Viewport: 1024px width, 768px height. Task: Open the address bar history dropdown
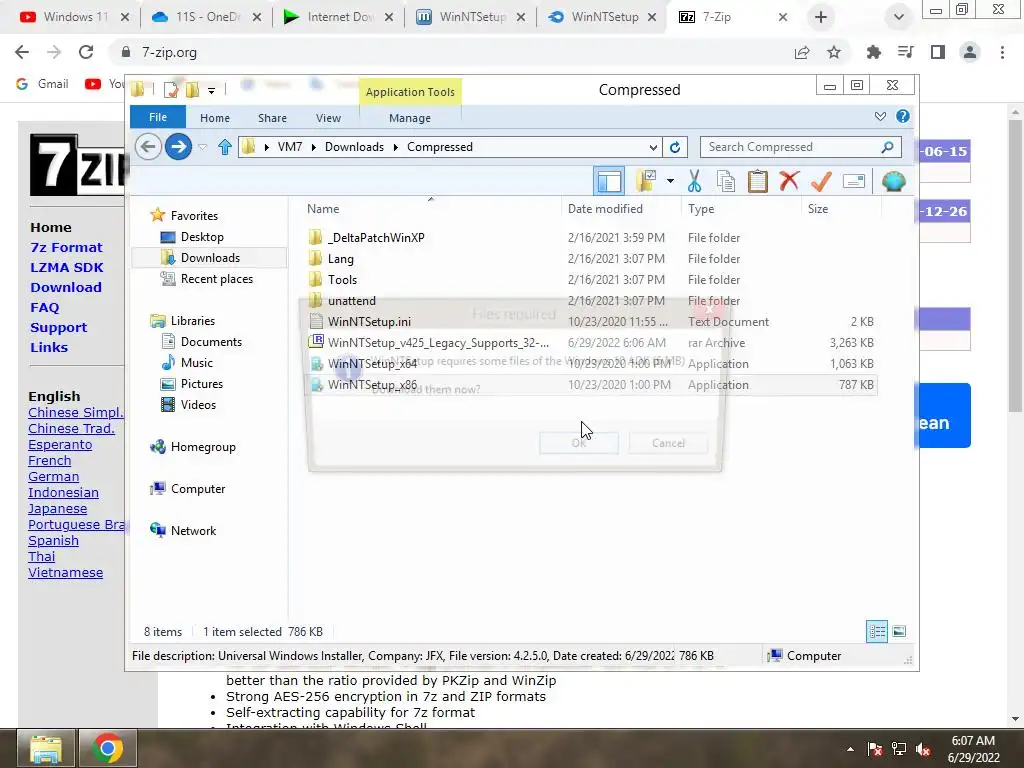pos(653,148)
